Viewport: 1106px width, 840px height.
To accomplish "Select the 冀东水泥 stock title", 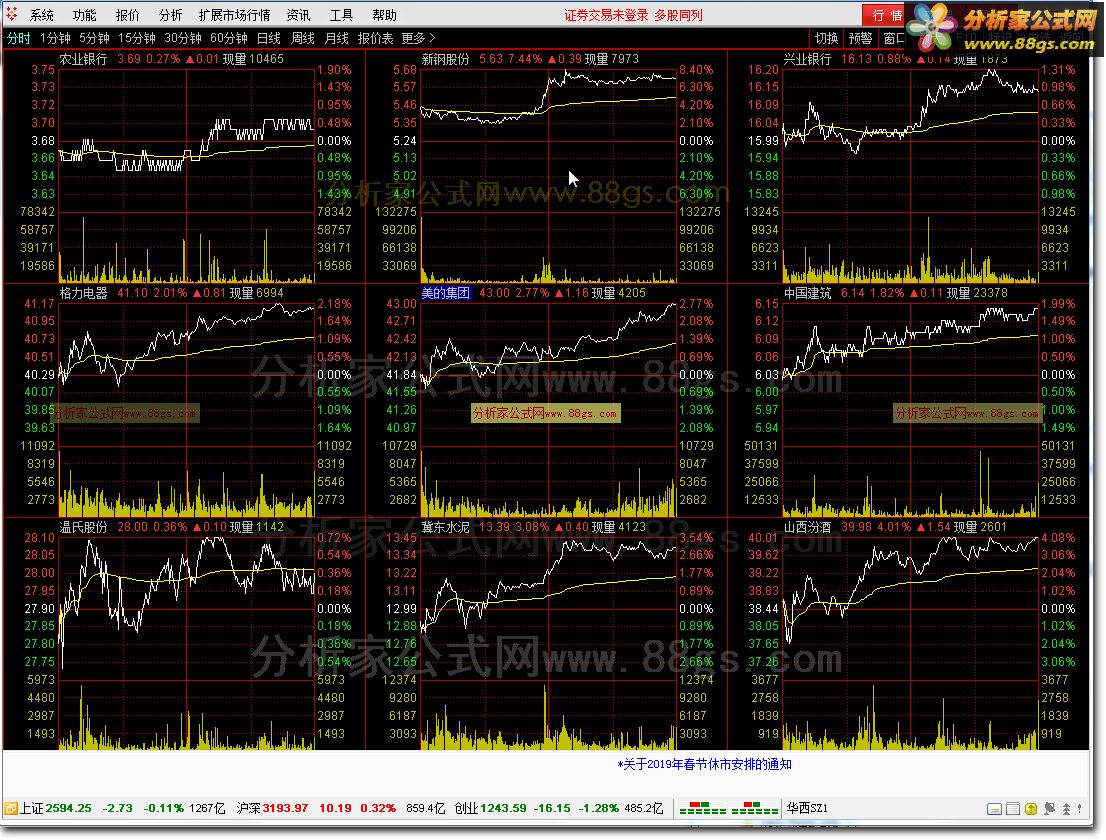I will tap(445, 527).
